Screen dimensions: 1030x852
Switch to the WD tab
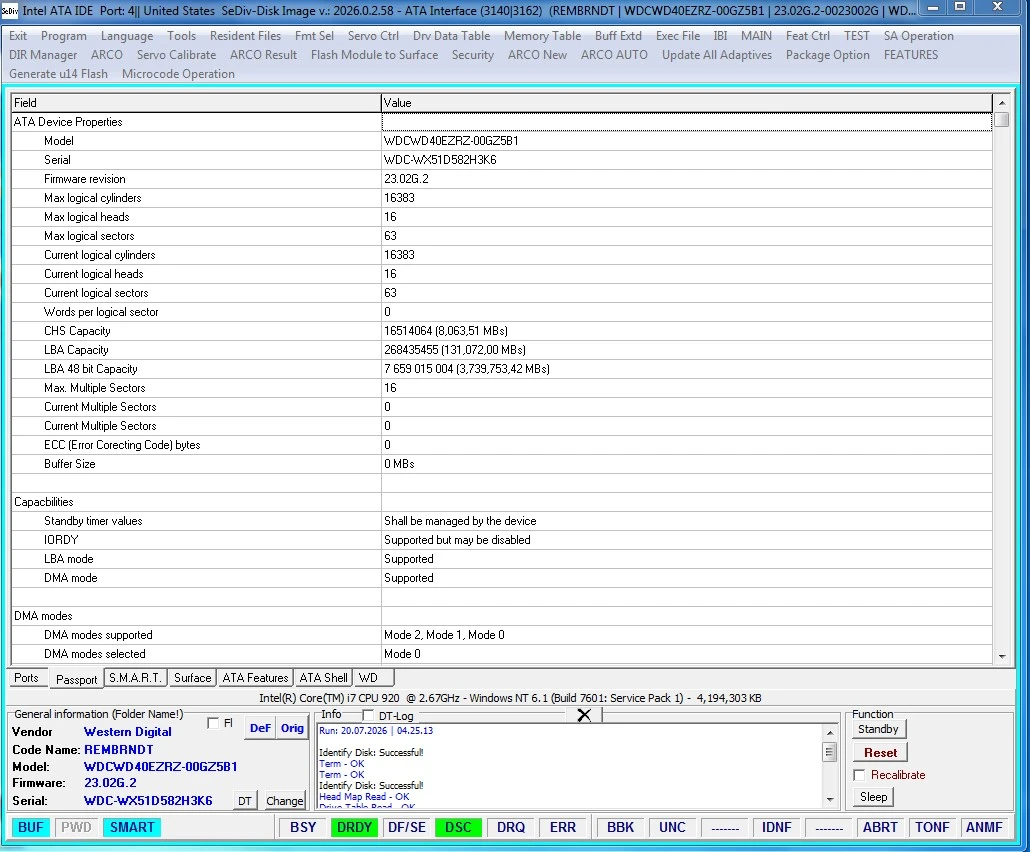374,678
